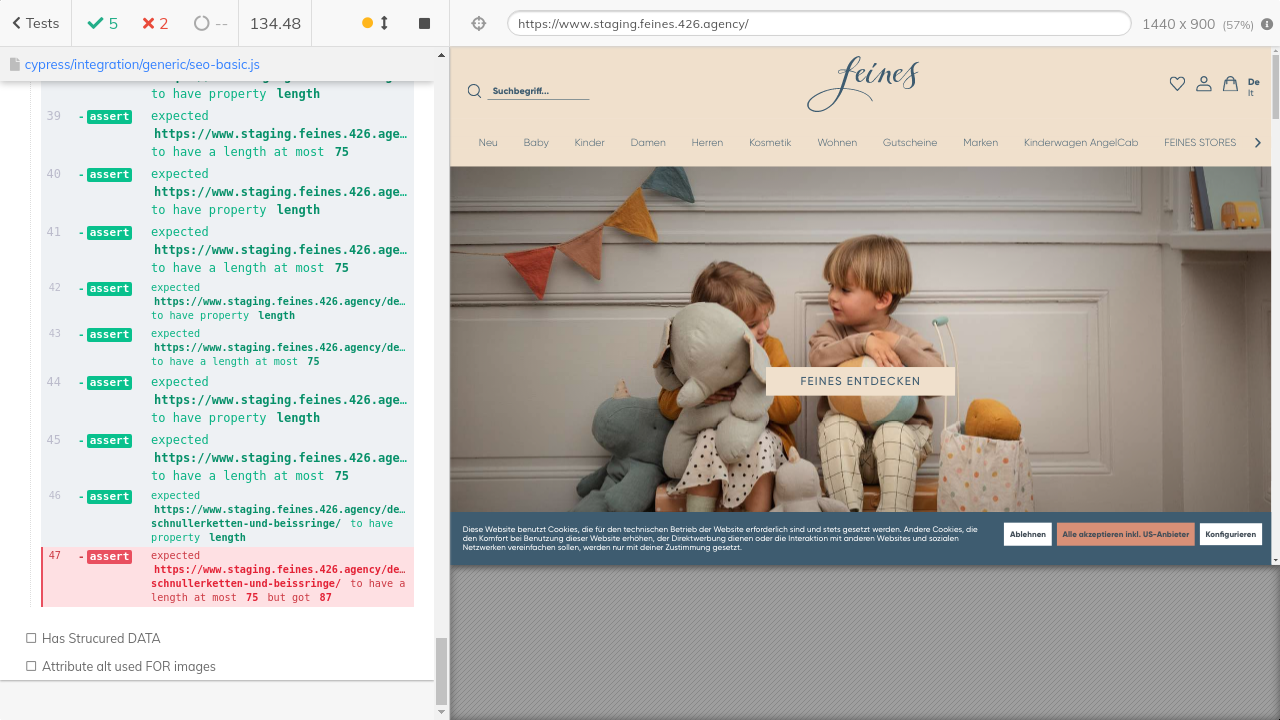Open the Kosmetik category menu

[770, 143]
